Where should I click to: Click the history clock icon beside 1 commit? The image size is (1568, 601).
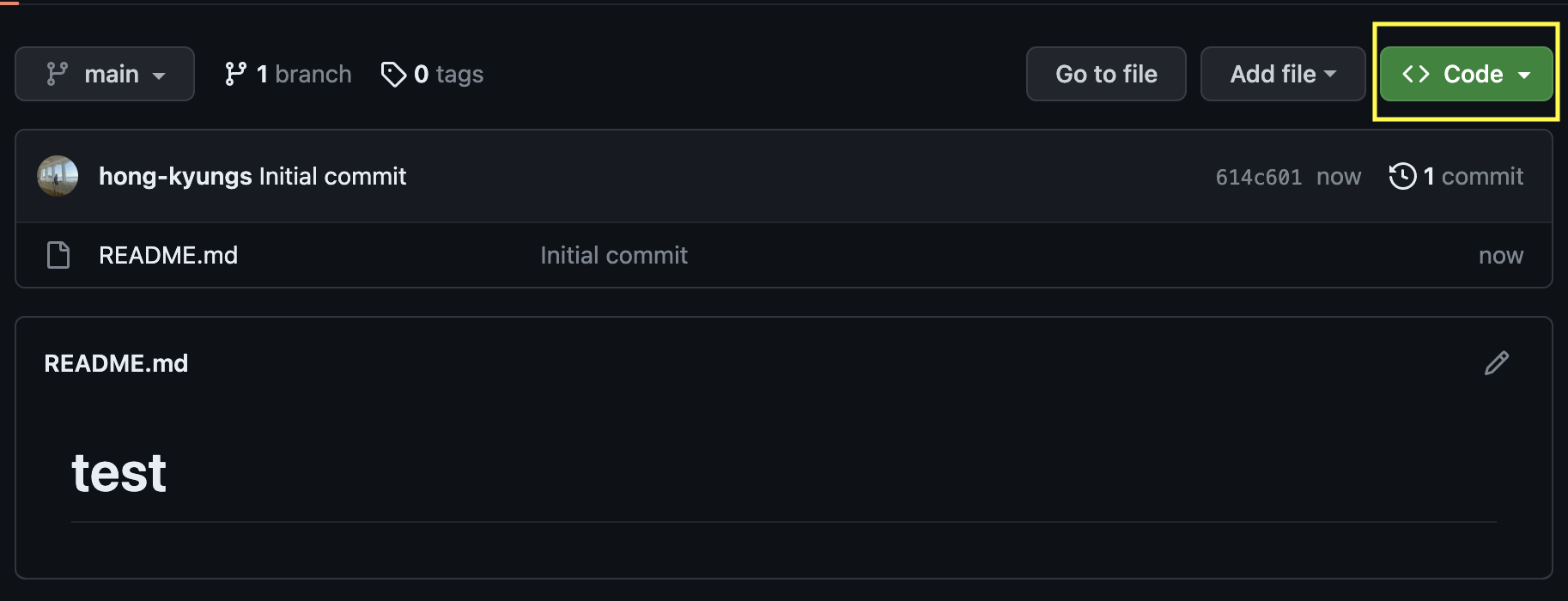(1402, 176)
